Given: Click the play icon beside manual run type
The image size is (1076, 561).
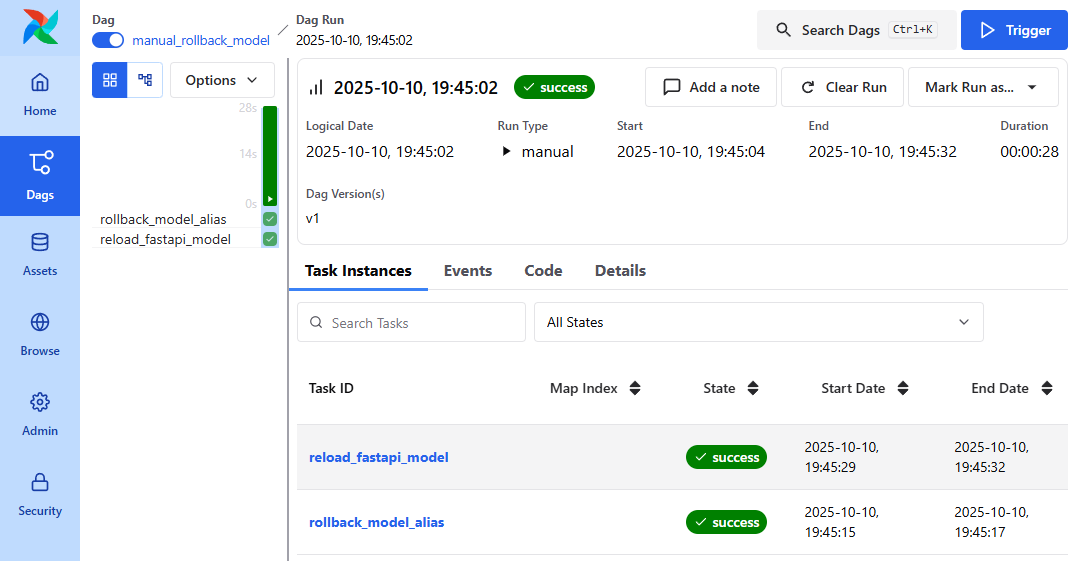Looking at the screenshot, I should (x=506, y=152).
